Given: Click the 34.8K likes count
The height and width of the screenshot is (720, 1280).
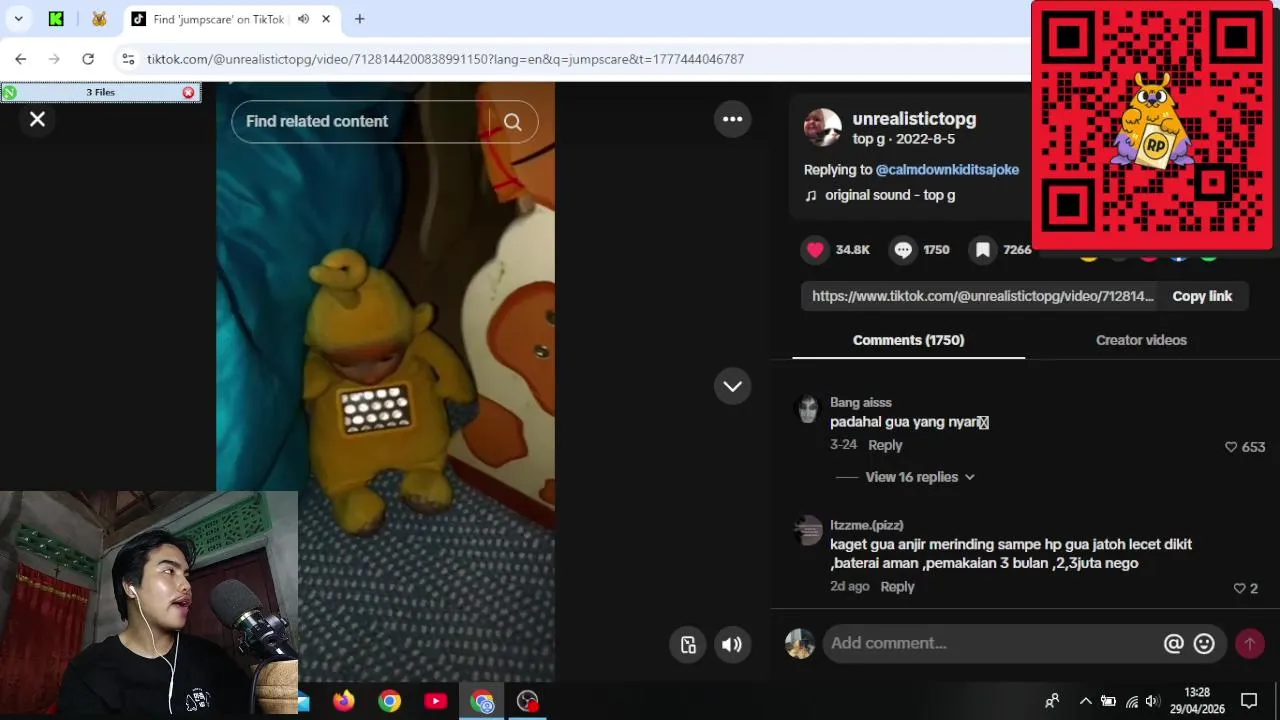Looking at the screenshot, I should tap(853, 250).
